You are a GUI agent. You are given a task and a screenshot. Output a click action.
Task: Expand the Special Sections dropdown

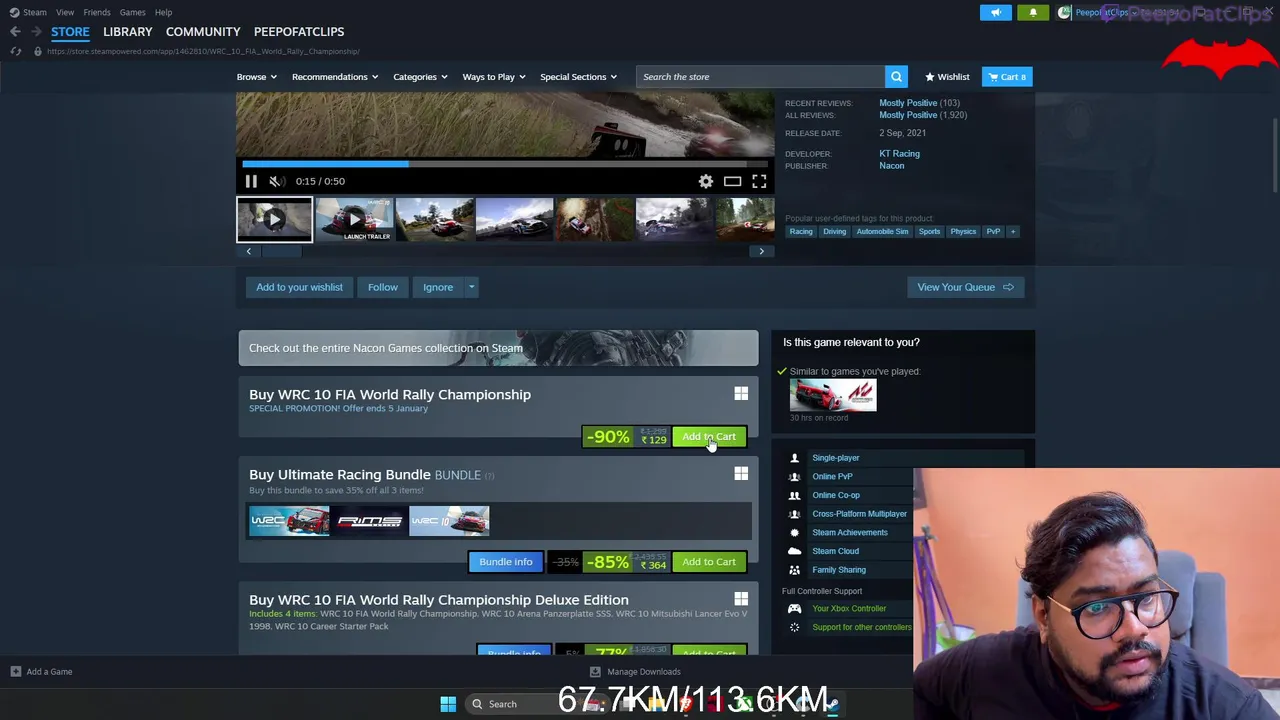point(579,77)
